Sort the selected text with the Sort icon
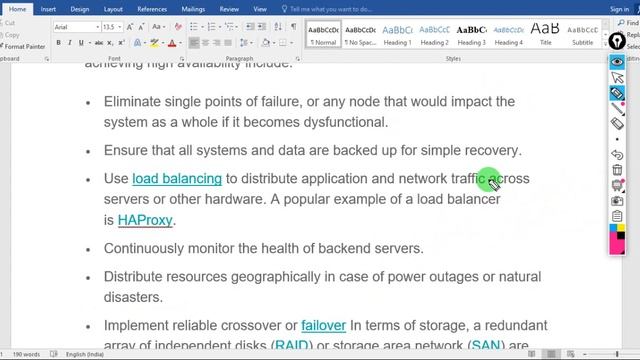This screenshot has width=640, height=360. coord(278,27)
